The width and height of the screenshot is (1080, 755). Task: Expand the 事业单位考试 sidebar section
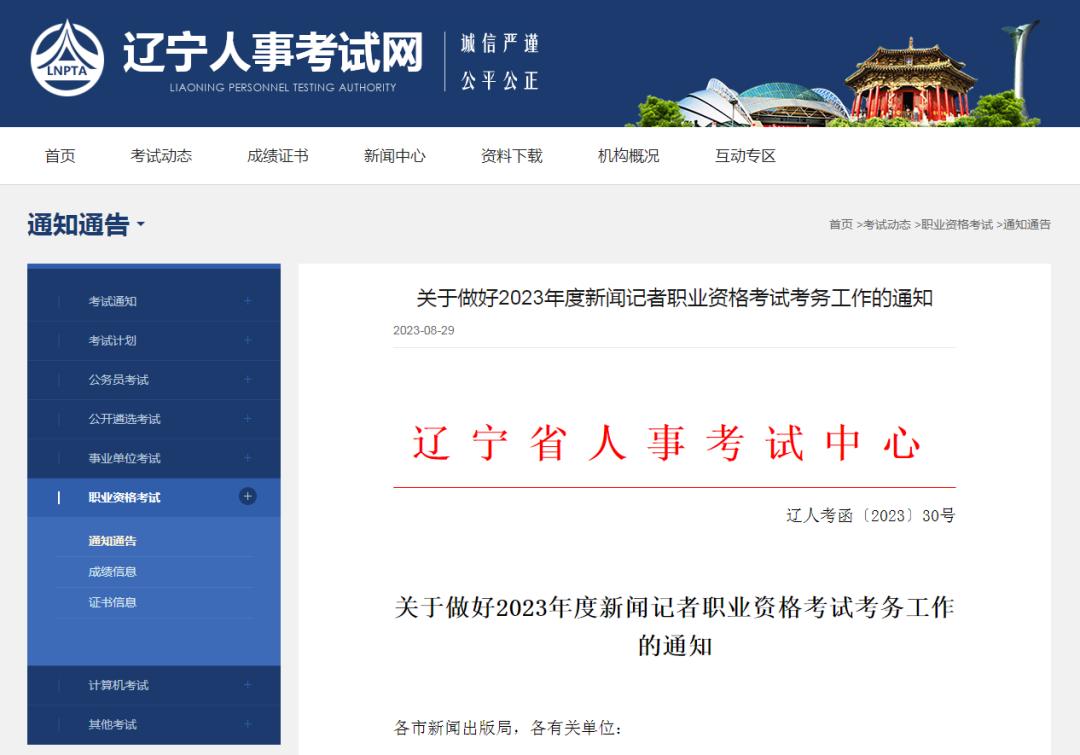[246, 457]
